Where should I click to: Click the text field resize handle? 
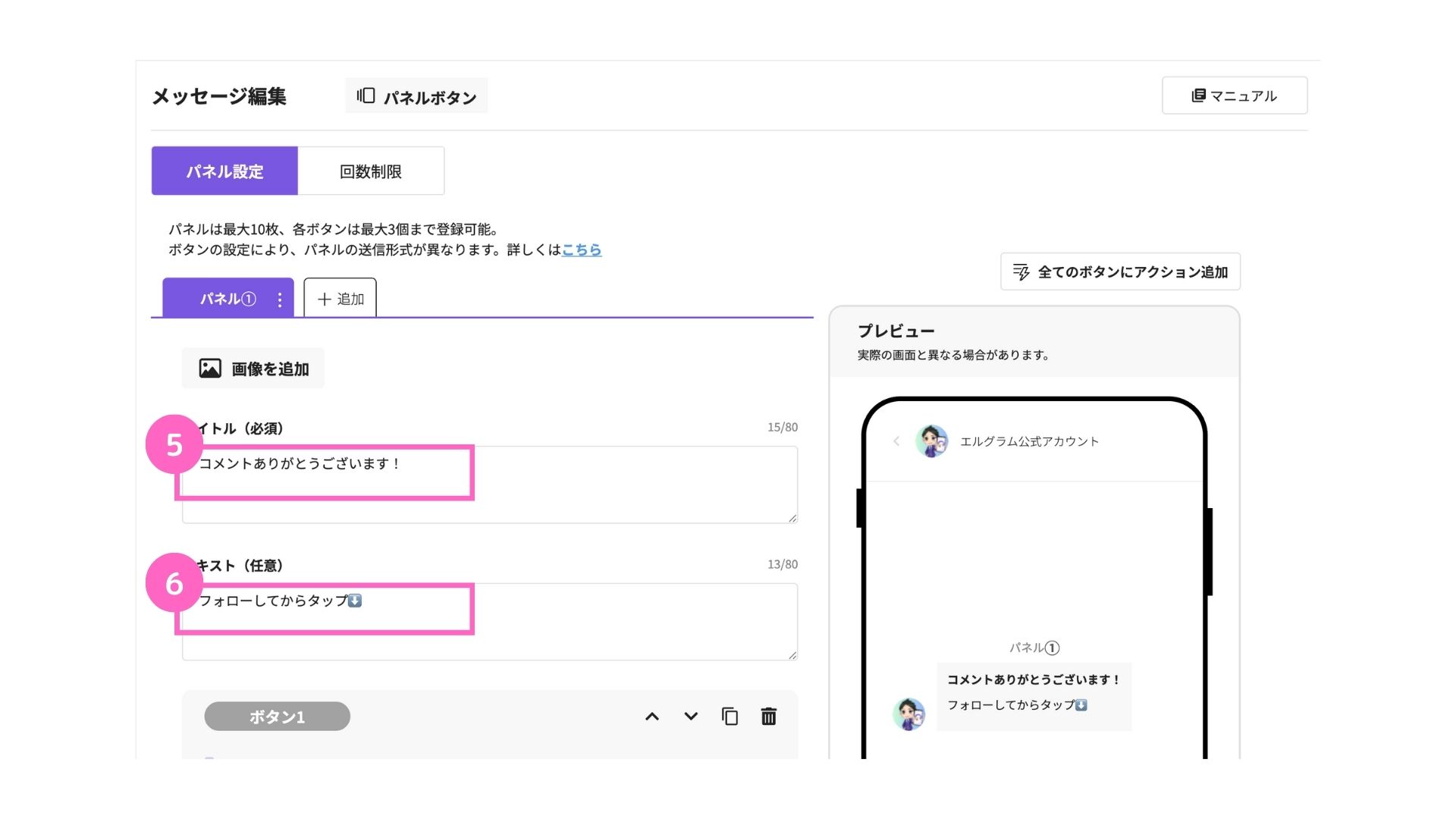tap(792, 654)
